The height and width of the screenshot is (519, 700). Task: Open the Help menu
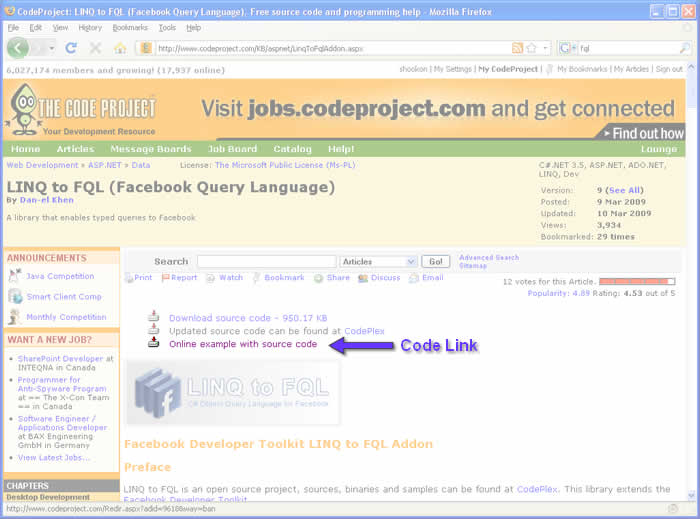pyautogui.click(x=193, y=28)
